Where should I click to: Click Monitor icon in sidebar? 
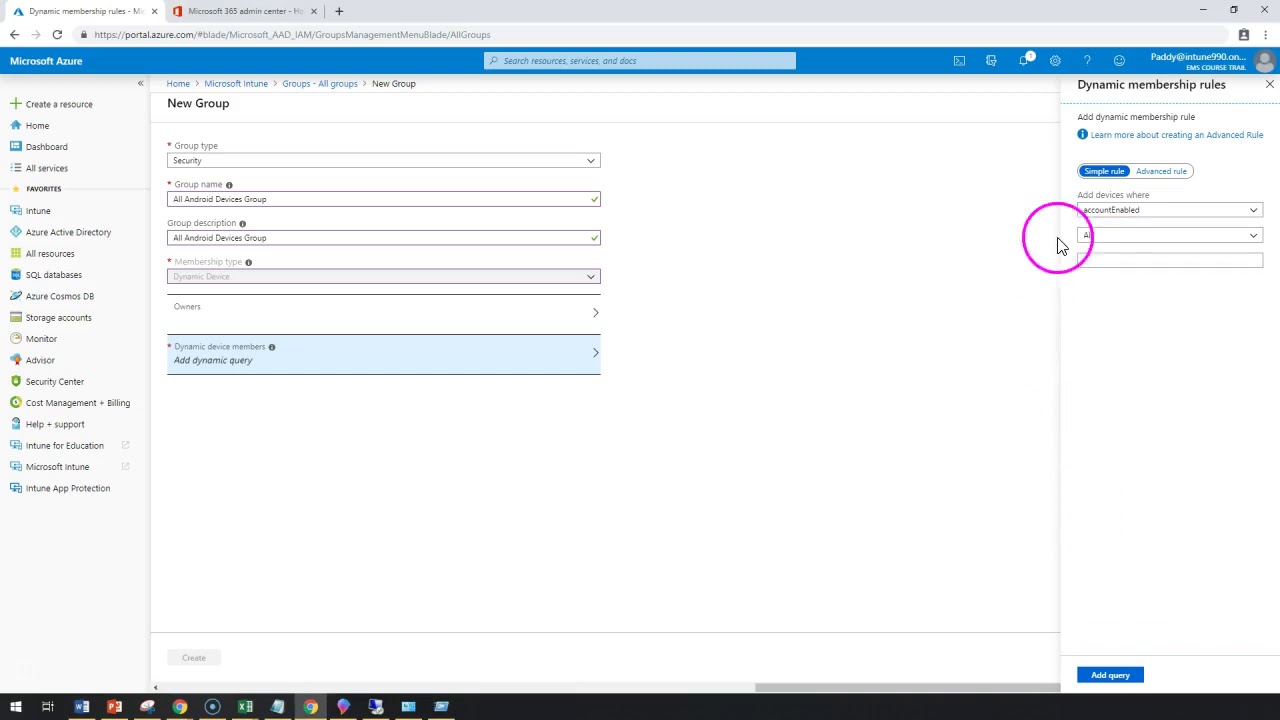pos(15,339)
